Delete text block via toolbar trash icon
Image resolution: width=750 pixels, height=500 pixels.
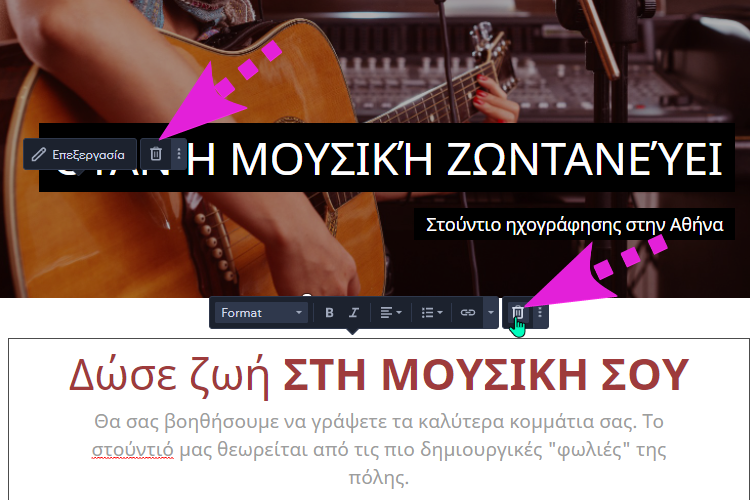coord(518,313)
